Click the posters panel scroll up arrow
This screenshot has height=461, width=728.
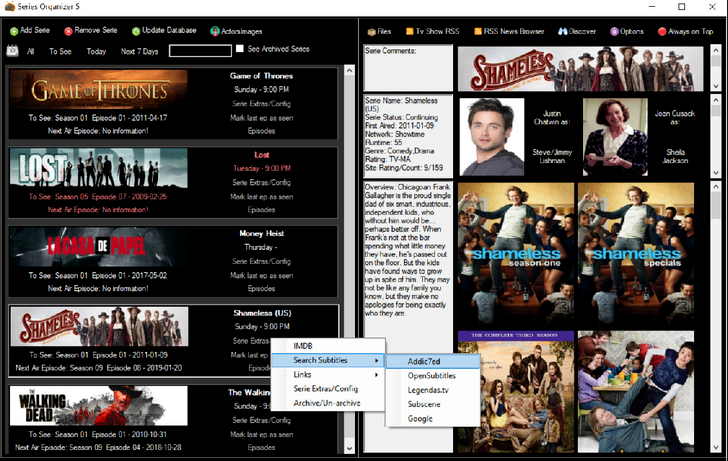715,187
